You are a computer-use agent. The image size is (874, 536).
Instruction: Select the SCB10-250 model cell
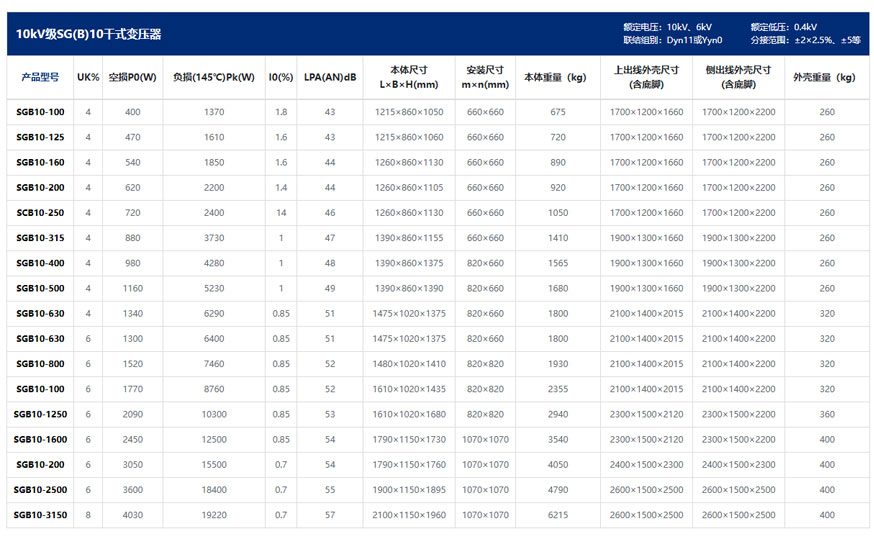[40, 213]
